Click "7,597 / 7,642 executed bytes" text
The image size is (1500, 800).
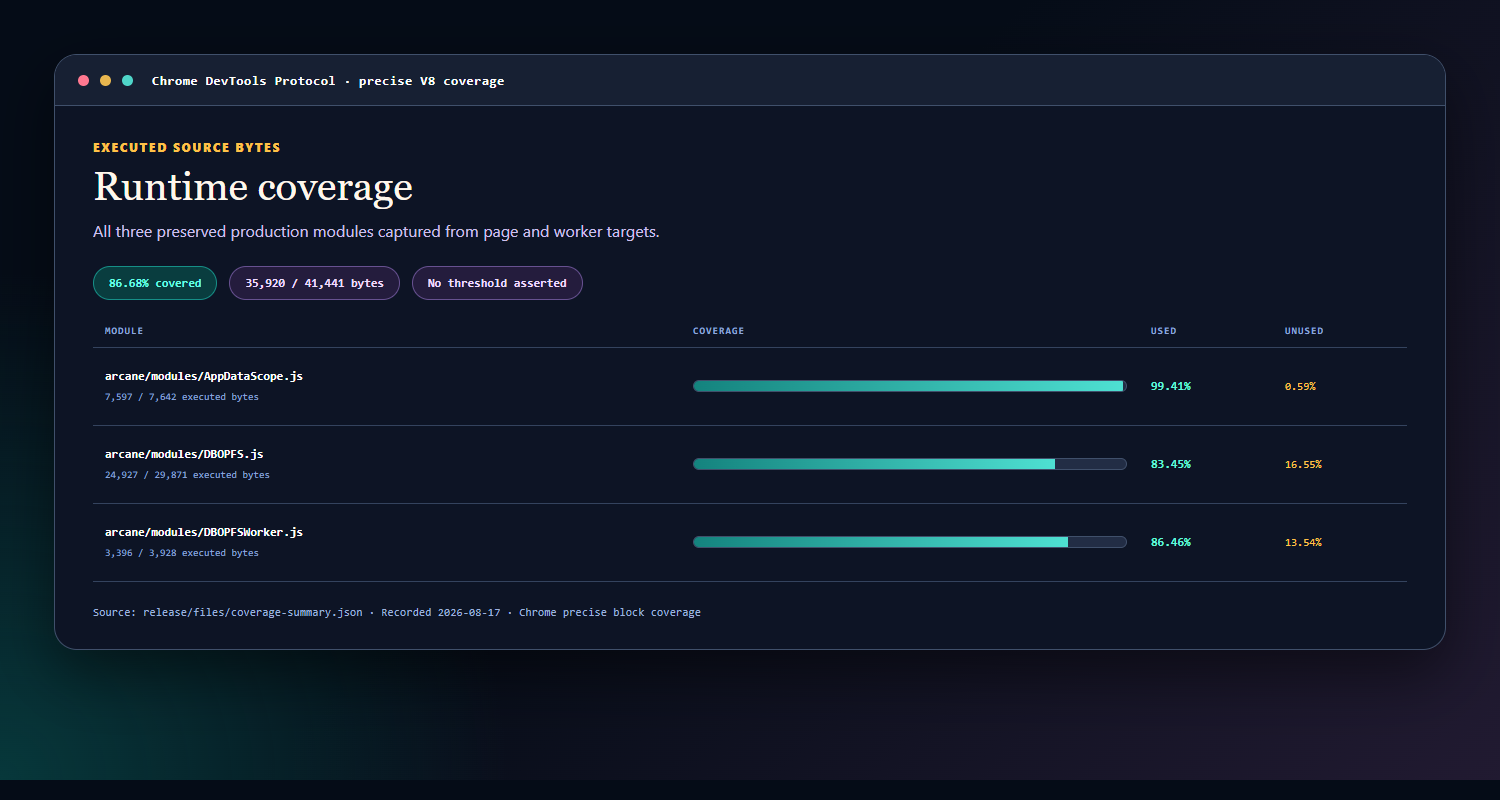(182, 397)
